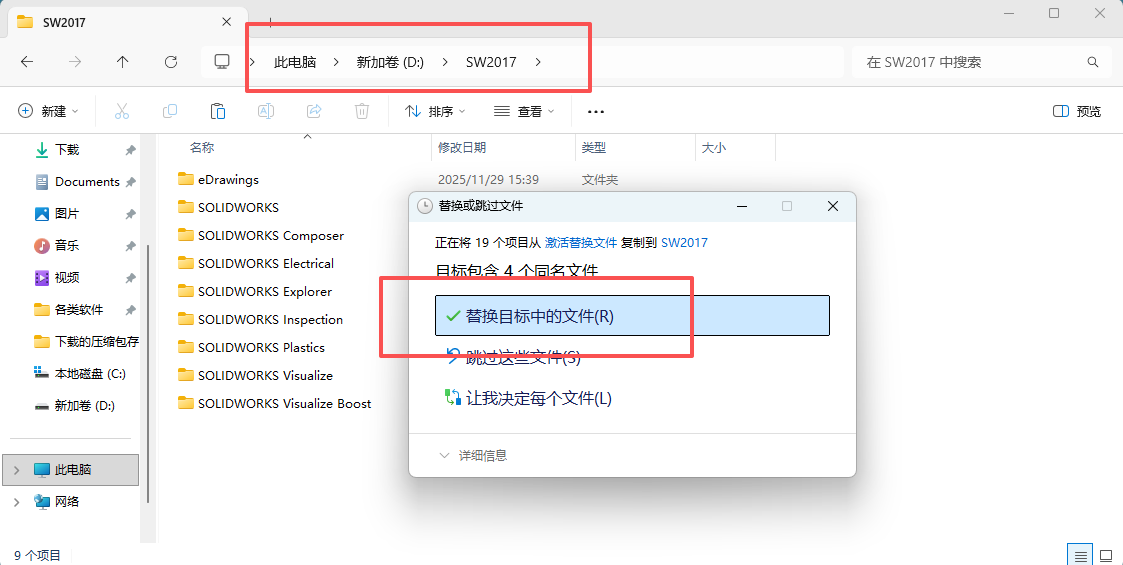This screenshot has width=1123, height=565.
Task: Open the more options ellipsis menu
Action: click(596, 112)
